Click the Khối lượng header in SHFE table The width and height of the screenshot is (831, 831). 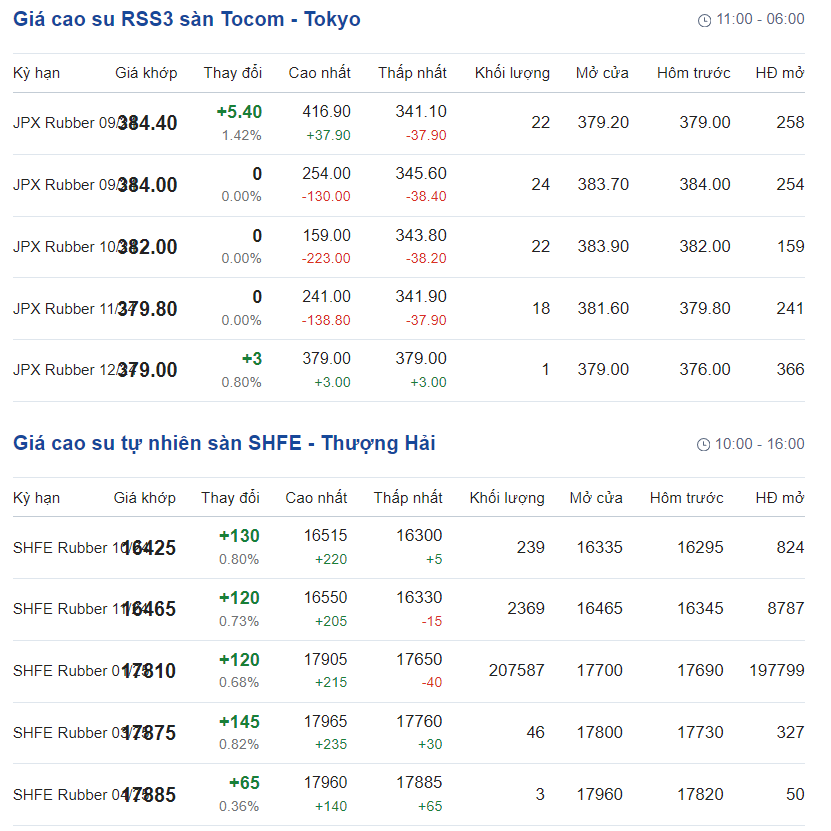tap(507, 497)
